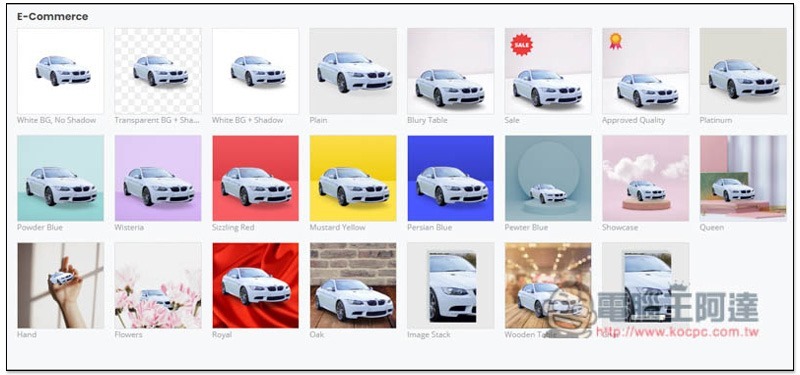Apply the Oak brick wall template
Viewport: 800px width, 375px height.
353,285
